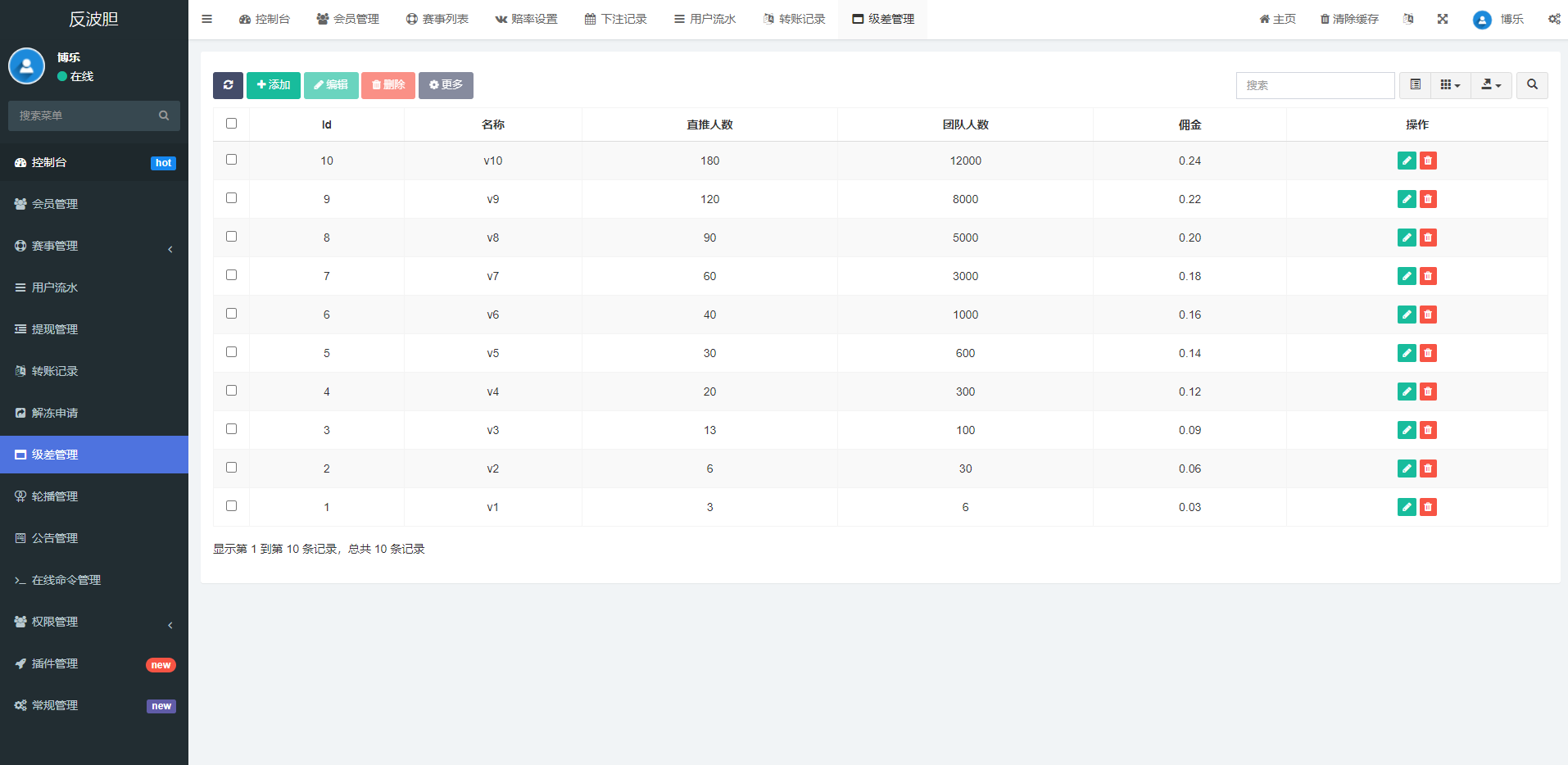The image size is (1568, 765).
Task: Click the edit pencil icon for row v10
Action: tap(1407, 161)
